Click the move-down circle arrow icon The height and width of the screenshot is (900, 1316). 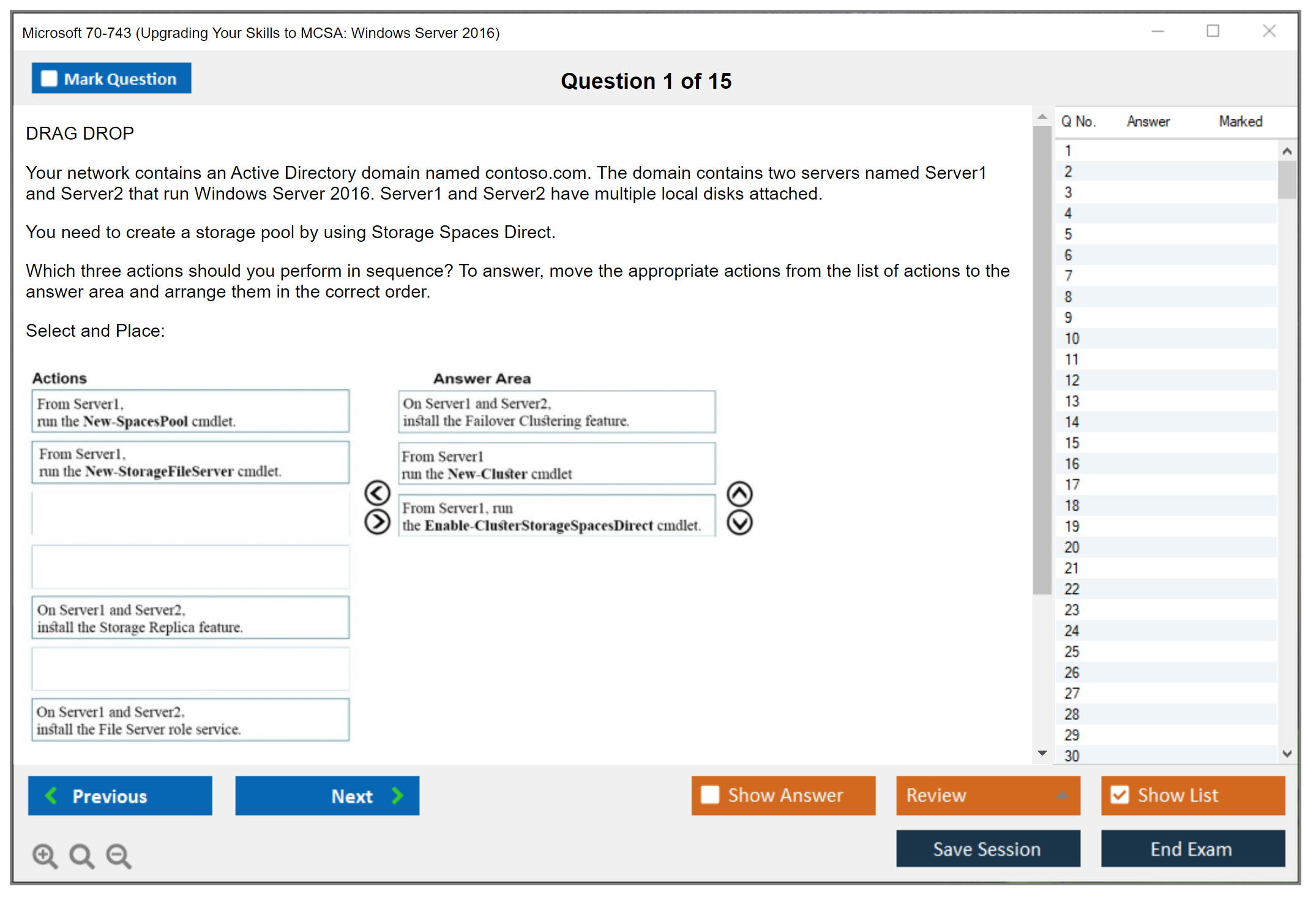coord(739,523)
